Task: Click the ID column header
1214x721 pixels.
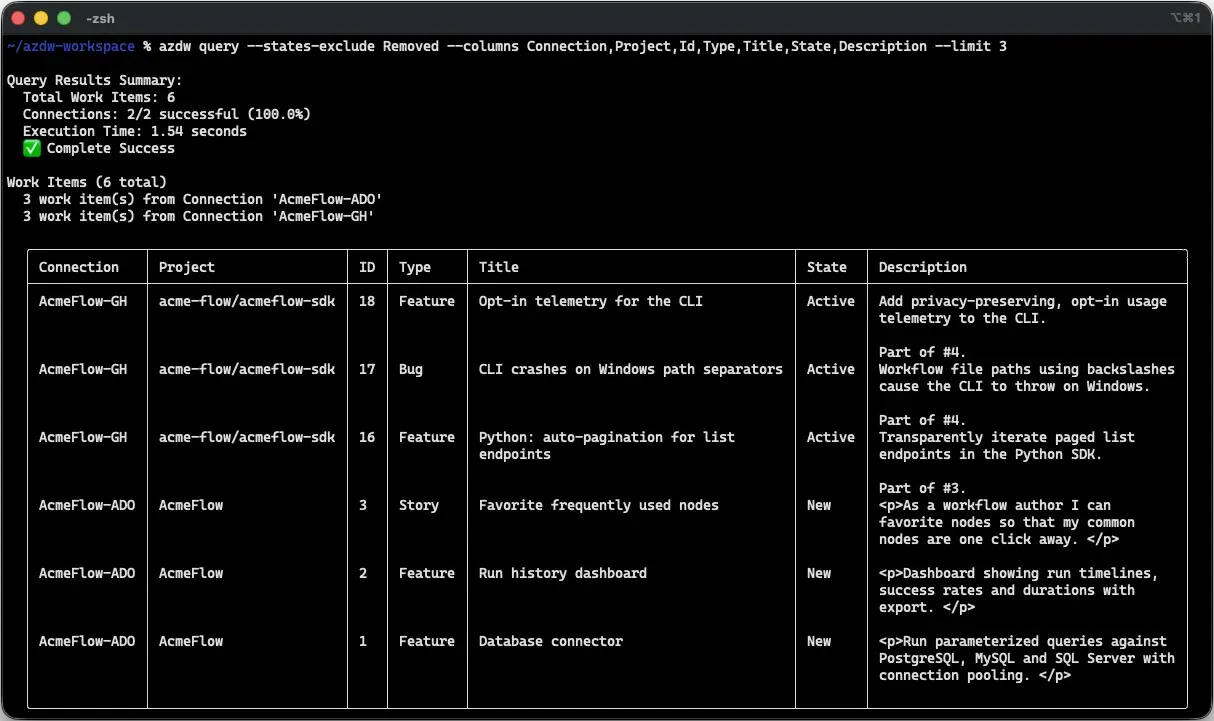Action: tap(367, 267)
